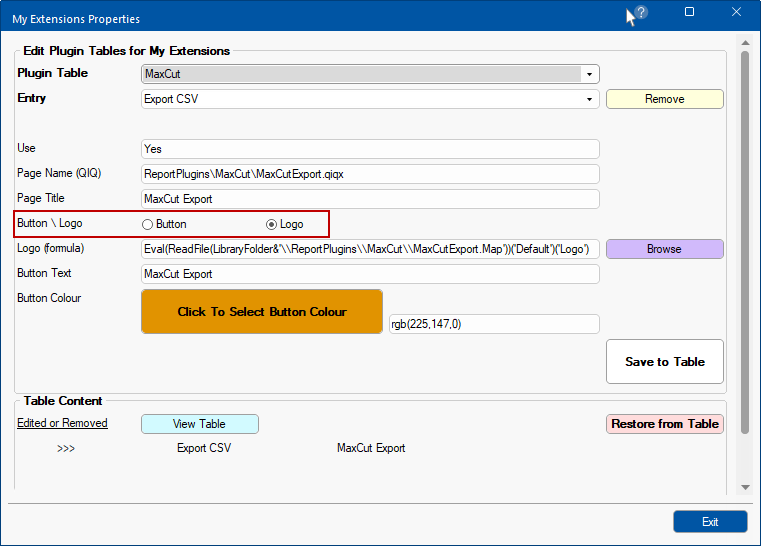The width and height of the screenshot is (761, 546).
Task: Focus the Page Name (QIQ) field
Action: [x=370, y=174]
